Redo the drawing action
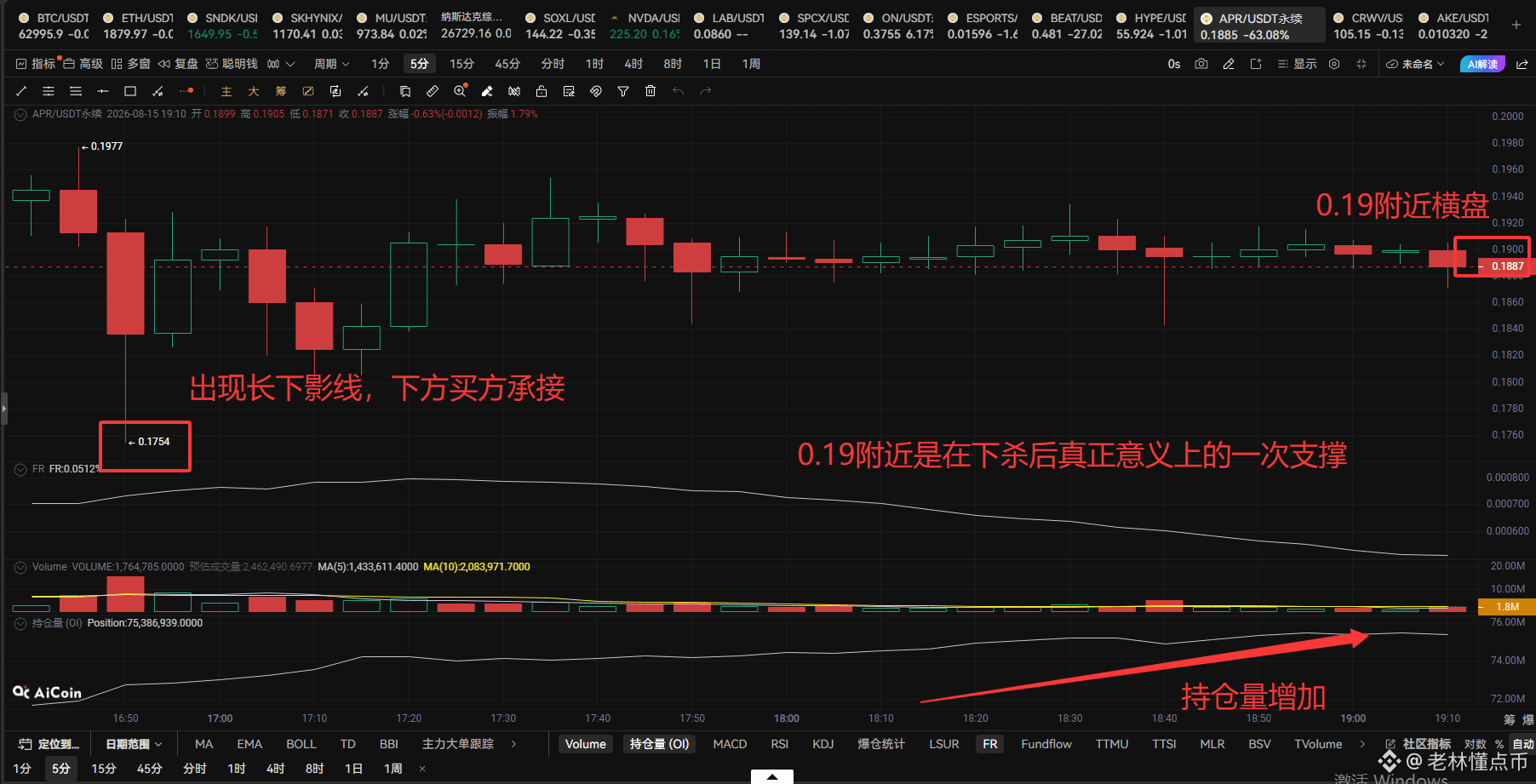The width and height of the screenshot is (1536, 784). 705,91
